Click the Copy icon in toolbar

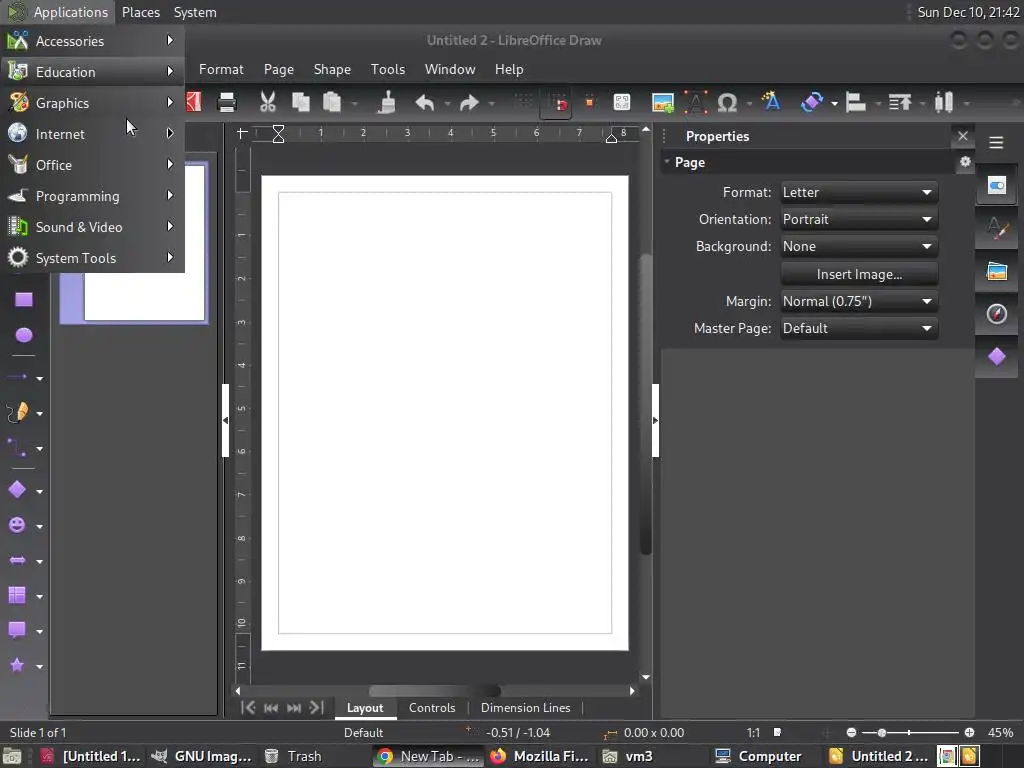pyautogui.click(x=300, y=103)
